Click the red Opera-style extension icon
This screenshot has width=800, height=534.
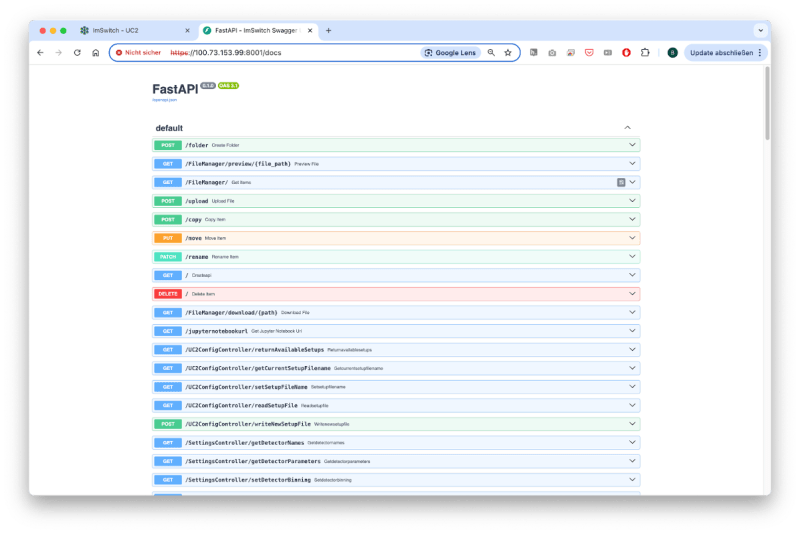coord(626,53)
